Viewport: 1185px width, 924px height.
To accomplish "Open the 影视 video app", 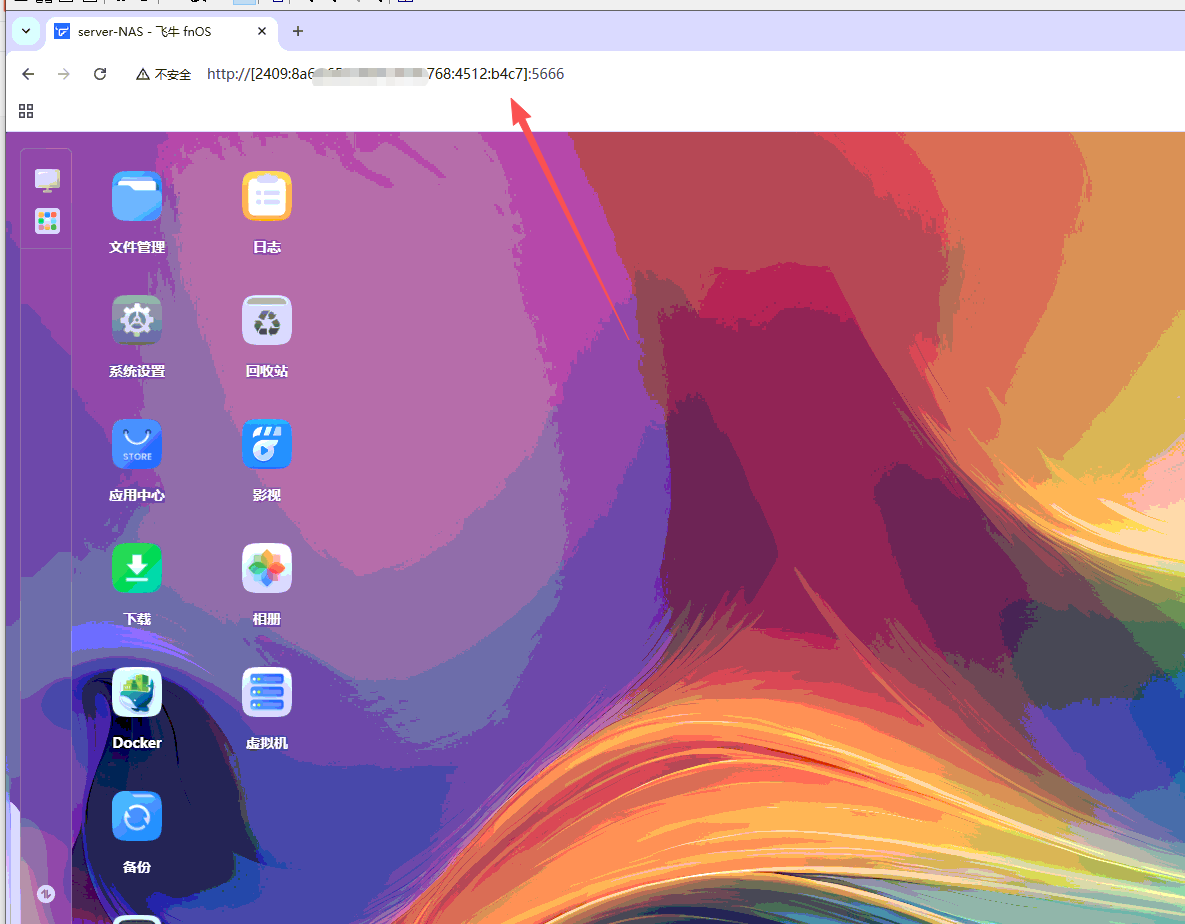I will (x=267, y=444).
